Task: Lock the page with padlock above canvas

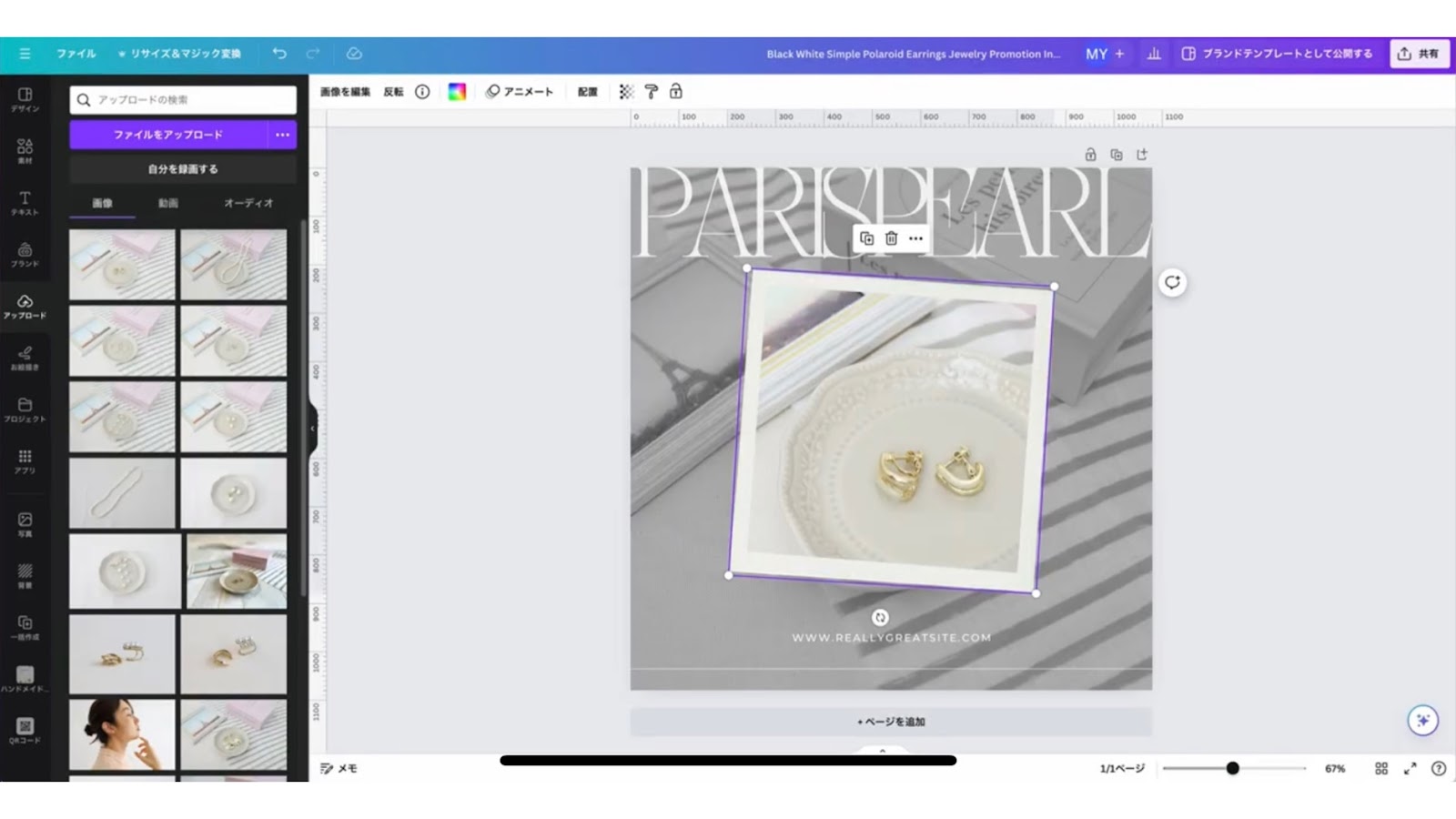Action: coord(1090,155)
